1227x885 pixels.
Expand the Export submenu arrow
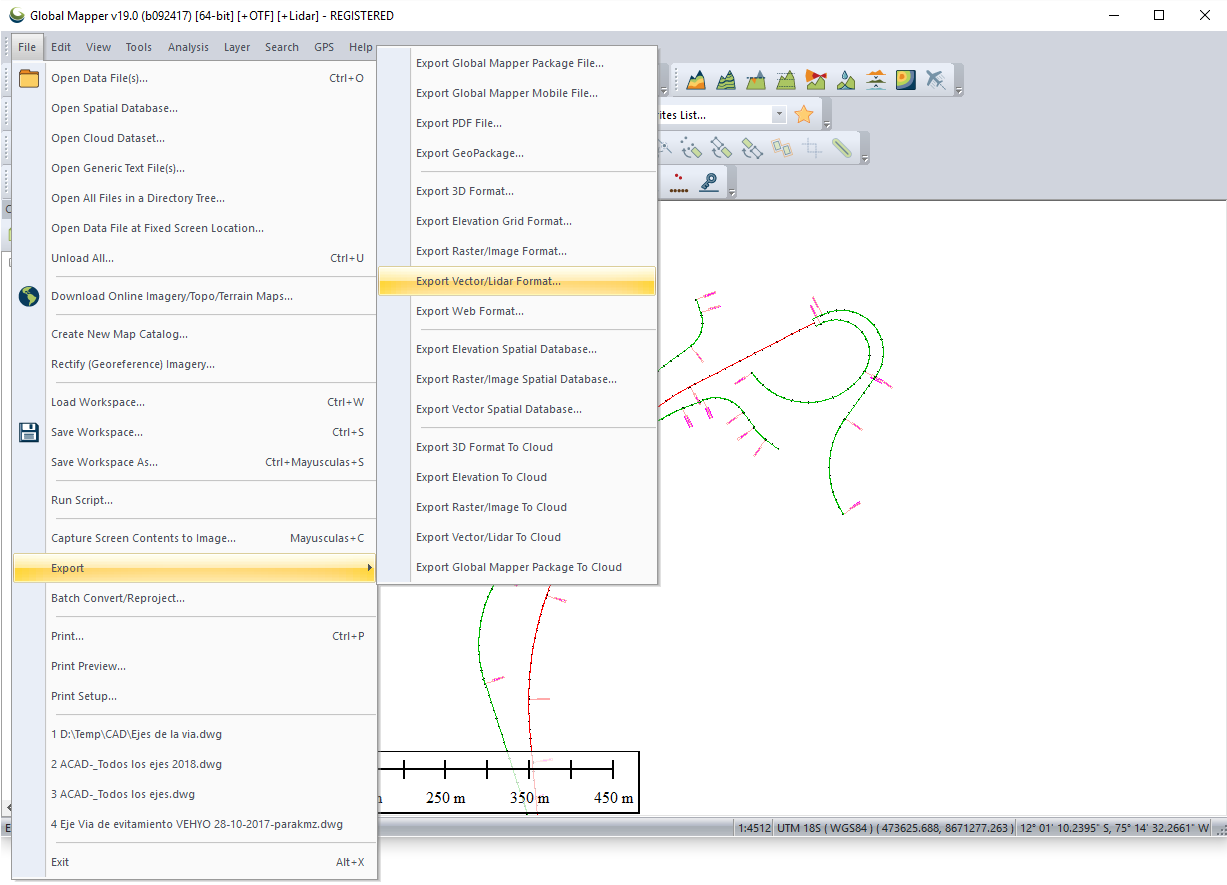click(369, 567)
